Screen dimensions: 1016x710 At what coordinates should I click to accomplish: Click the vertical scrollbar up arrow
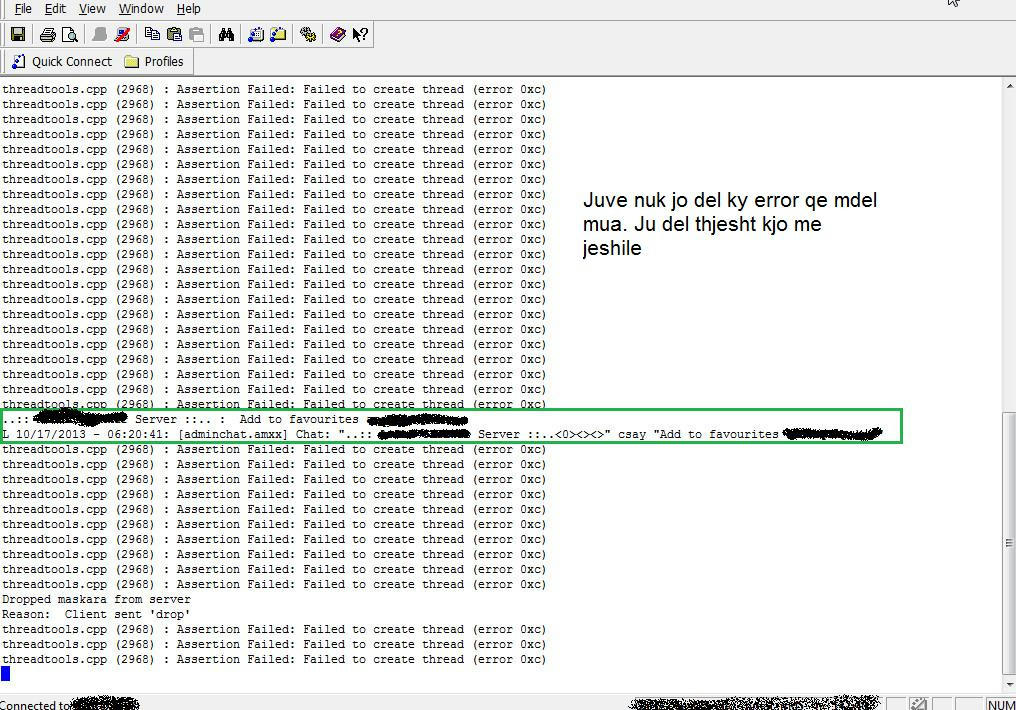[1010, 86]
